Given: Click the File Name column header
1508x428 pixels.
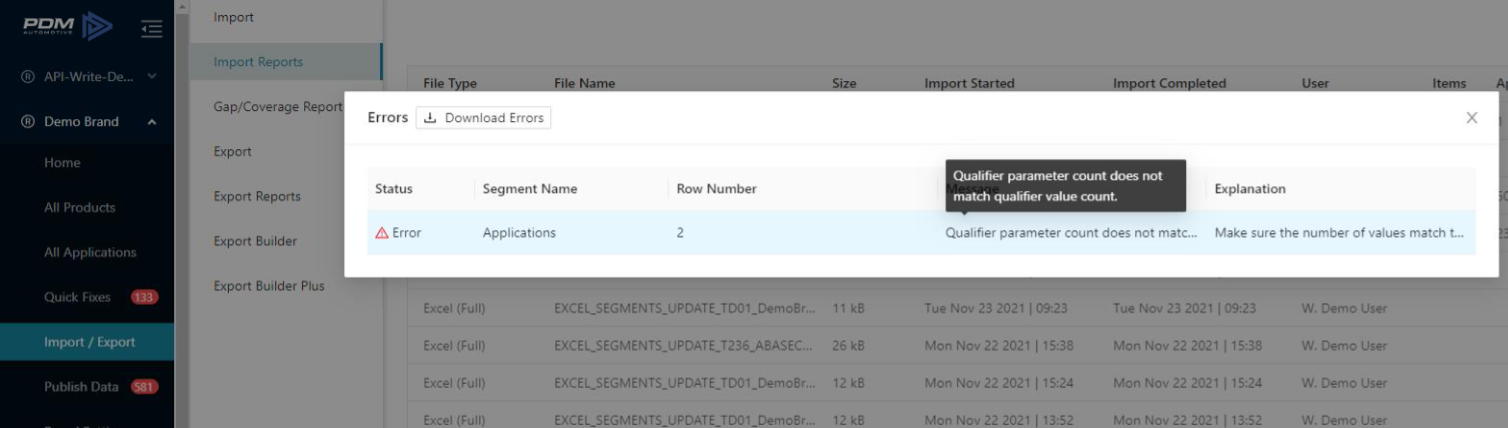Looking at the screenshot, I should pos(584,84).
